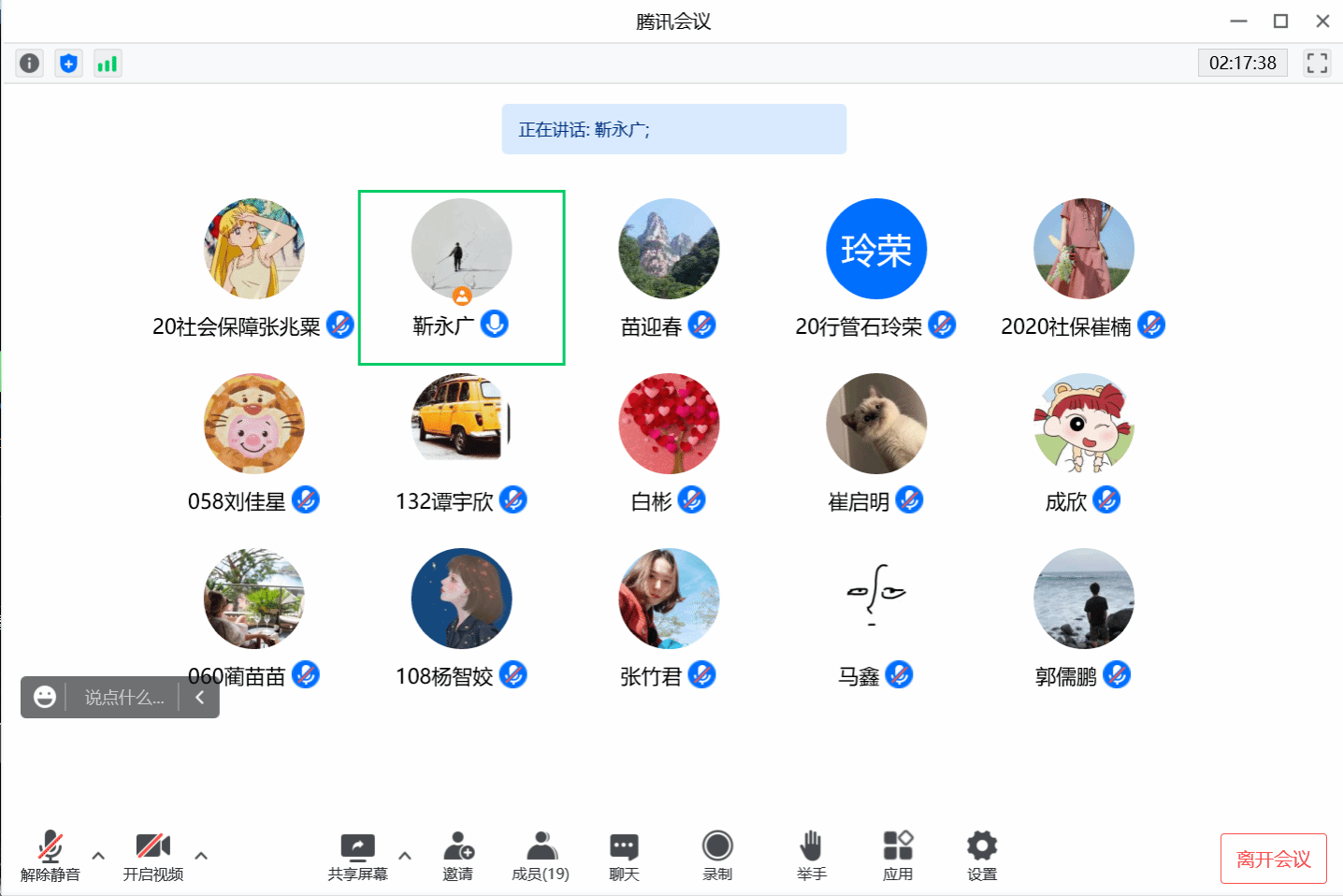This screenshot has width=1343, height=896.
Task: Open the meeting info icon
Action: (30, 63)
